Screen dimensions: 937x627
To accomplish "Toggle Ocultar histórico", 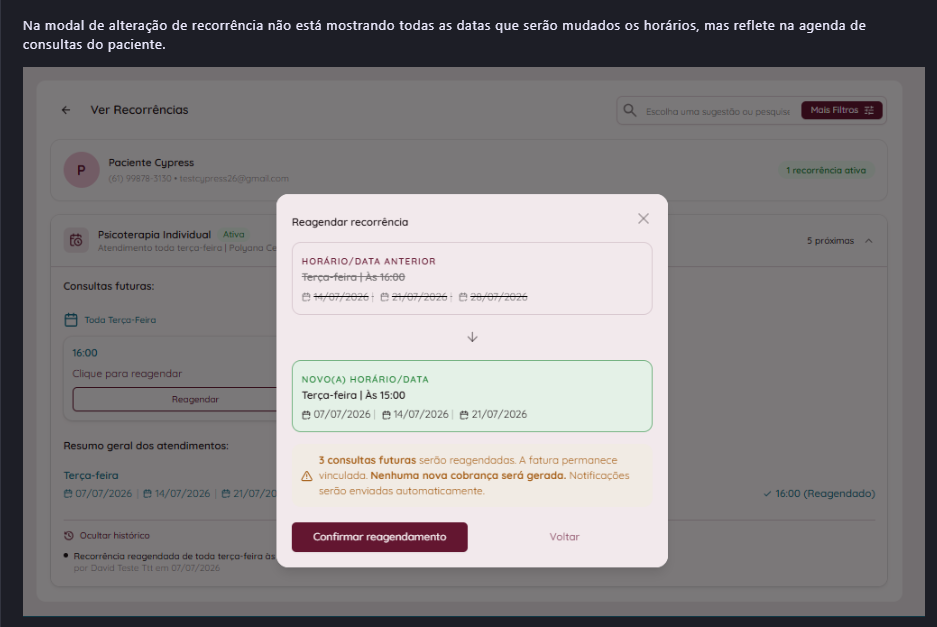I will [115, 536].
